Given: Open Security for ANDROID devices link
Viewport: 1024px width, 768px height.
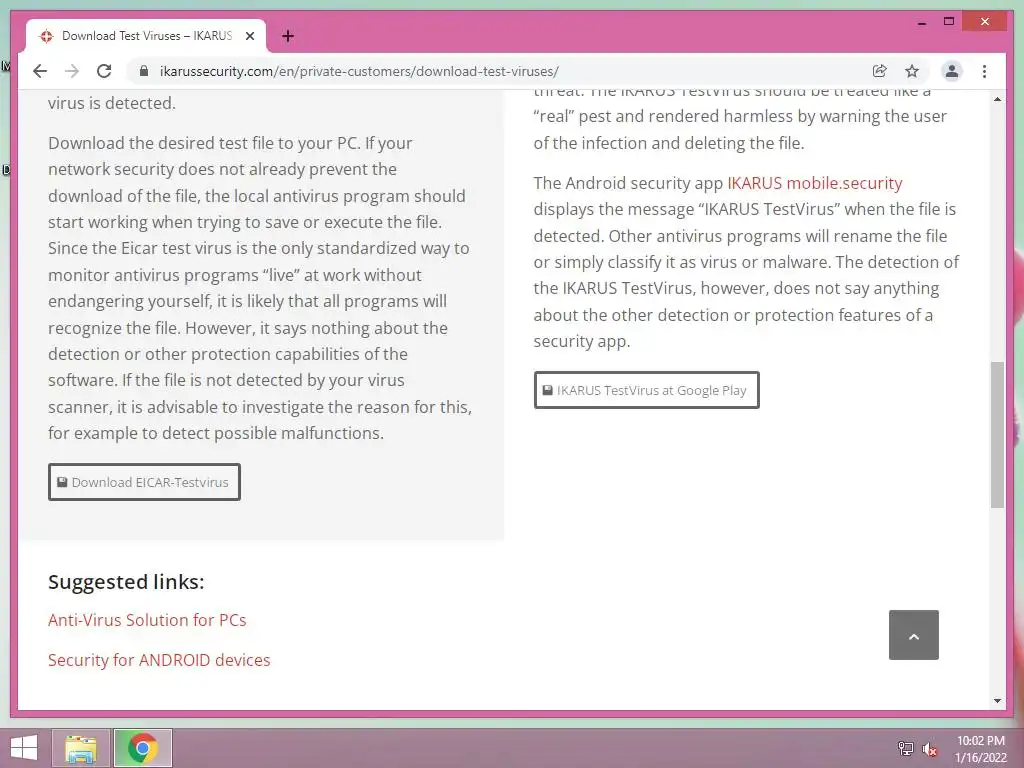Looking at the screenshot, I should [x=159, y=660].
